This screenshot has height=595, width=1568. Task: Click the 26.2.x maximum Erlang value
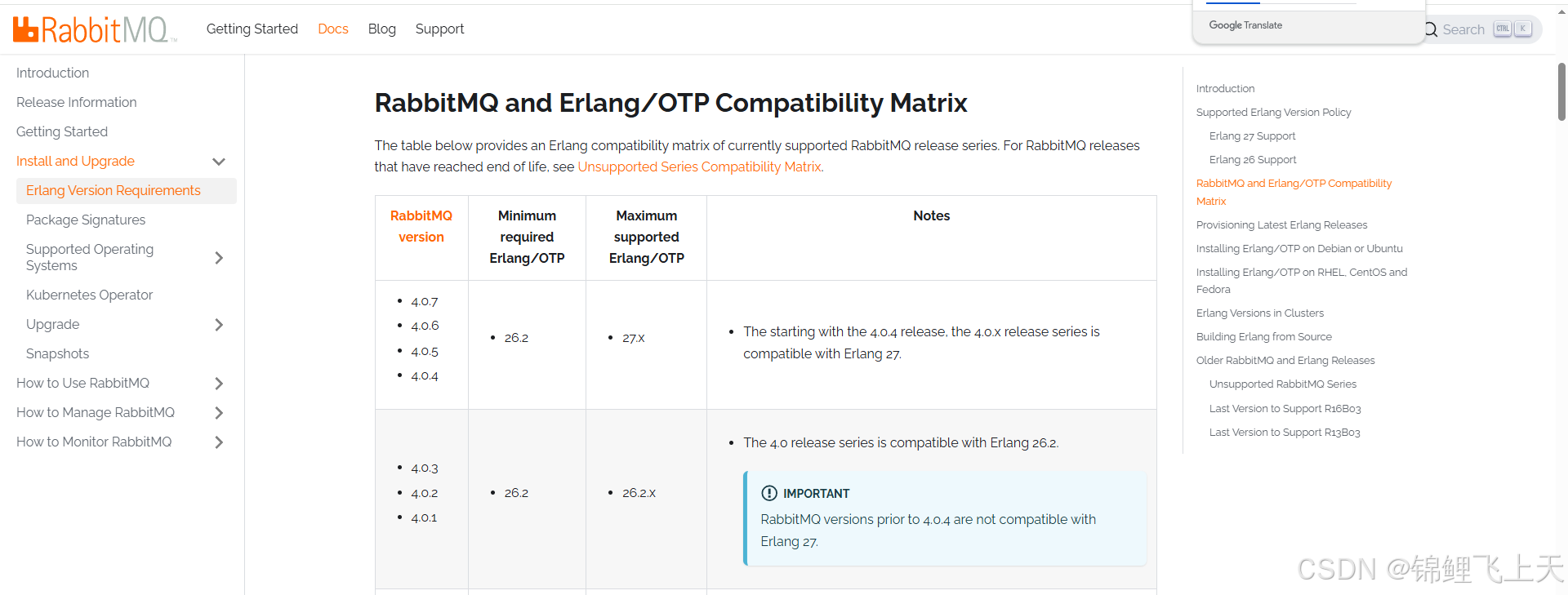(x=639, y=493)
